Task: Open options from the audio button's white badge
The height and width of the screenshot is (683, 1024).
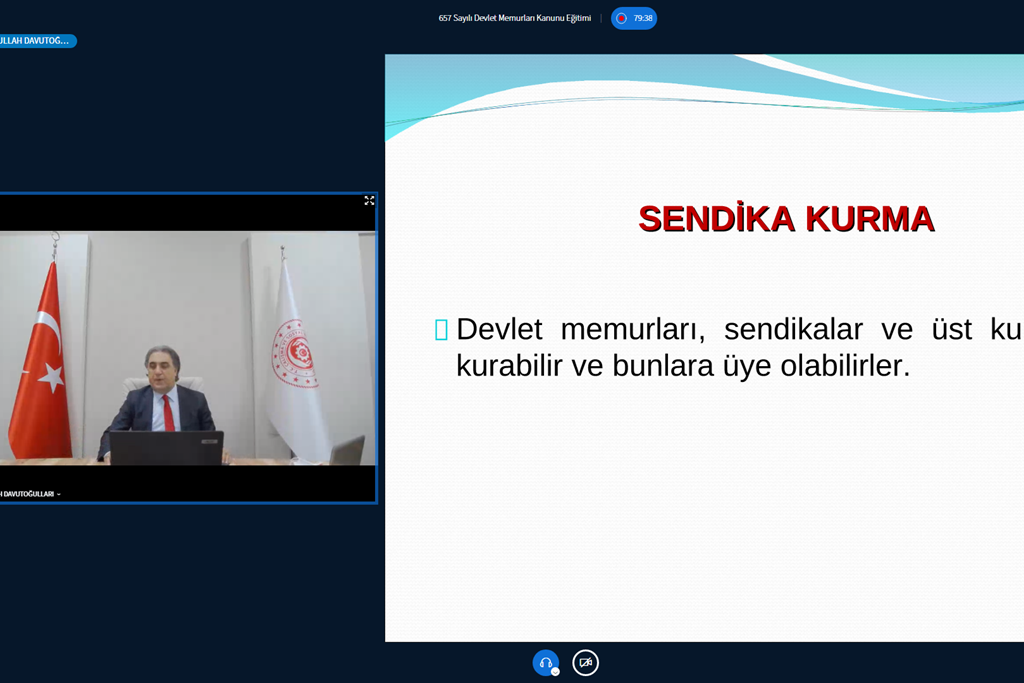Action: point(556,670)
